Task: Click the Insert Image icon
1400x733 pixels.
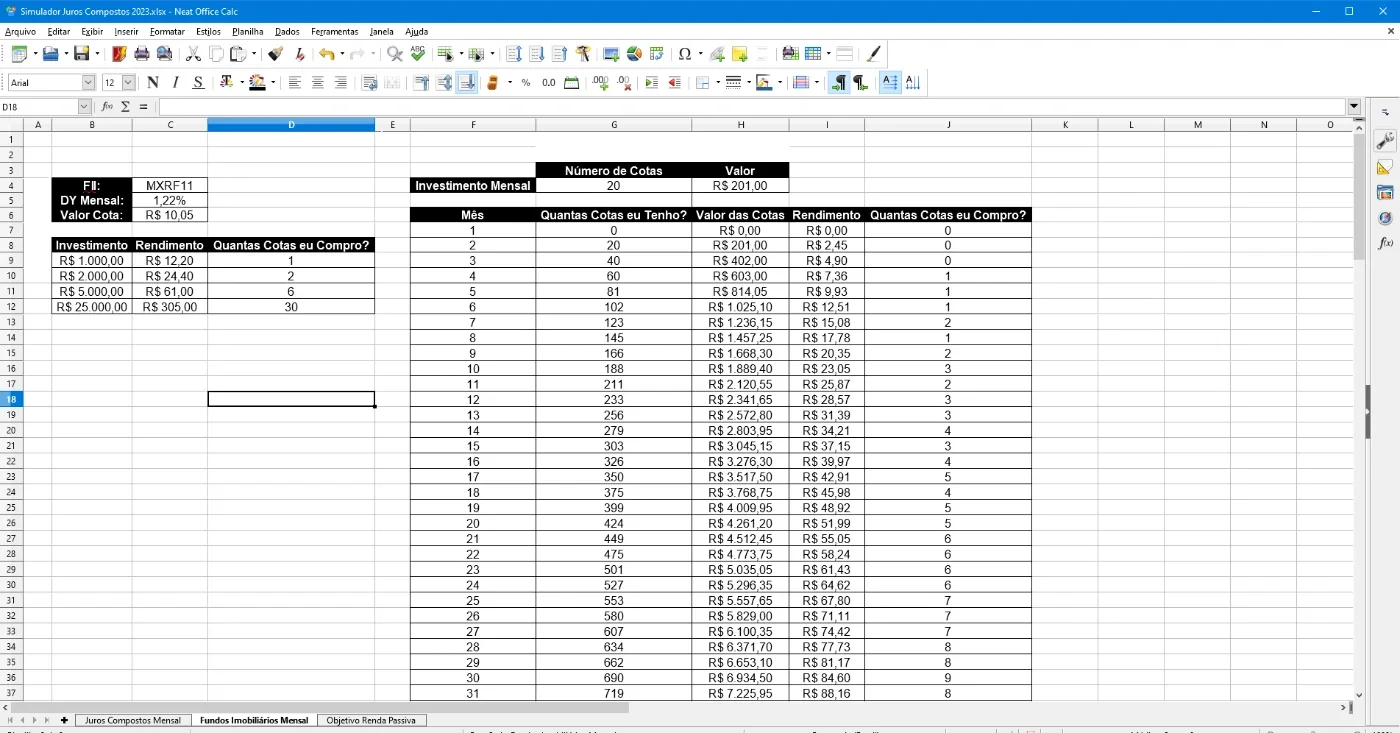Action: coord(611,54)
